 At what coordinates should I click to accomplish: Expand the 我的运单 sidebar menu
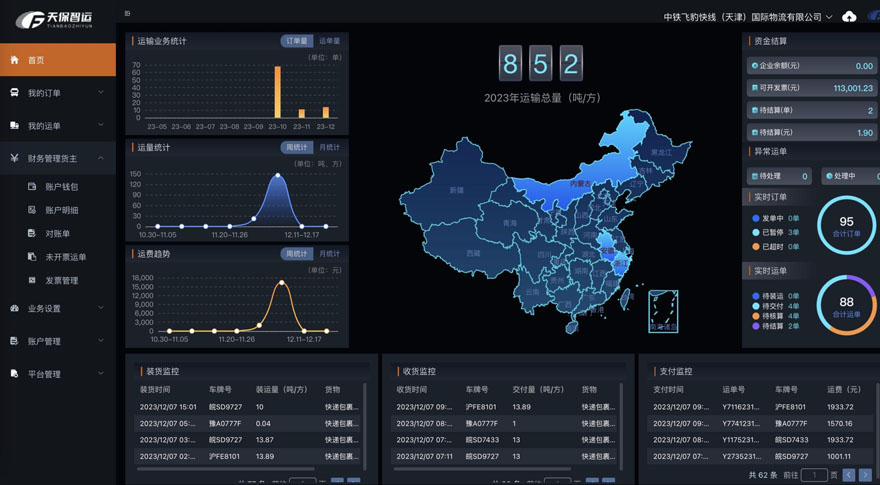(x=58, y=126)
